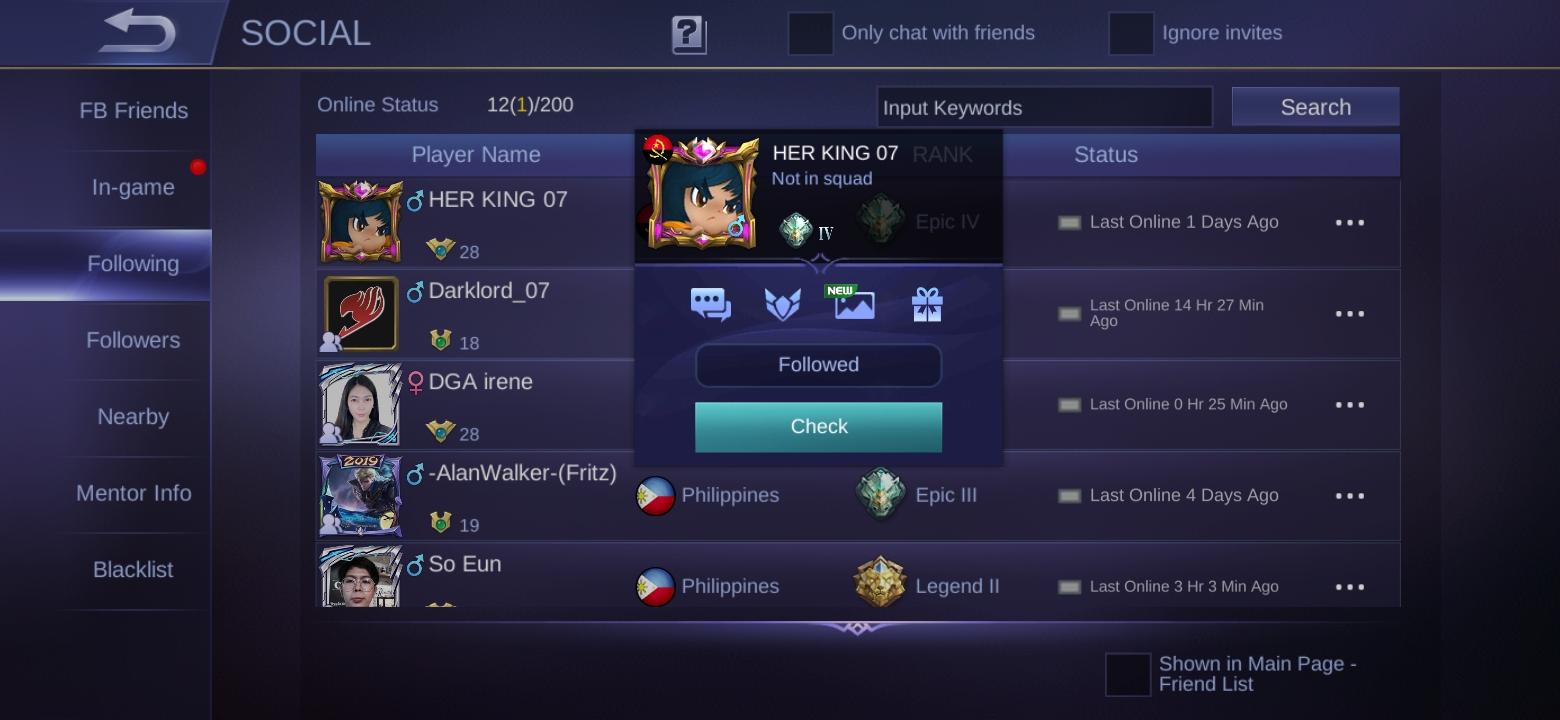The height and width of the screenshot is (720, 1560).
Task: Focus the Input Keywords search field
Action: (1044, 107)
